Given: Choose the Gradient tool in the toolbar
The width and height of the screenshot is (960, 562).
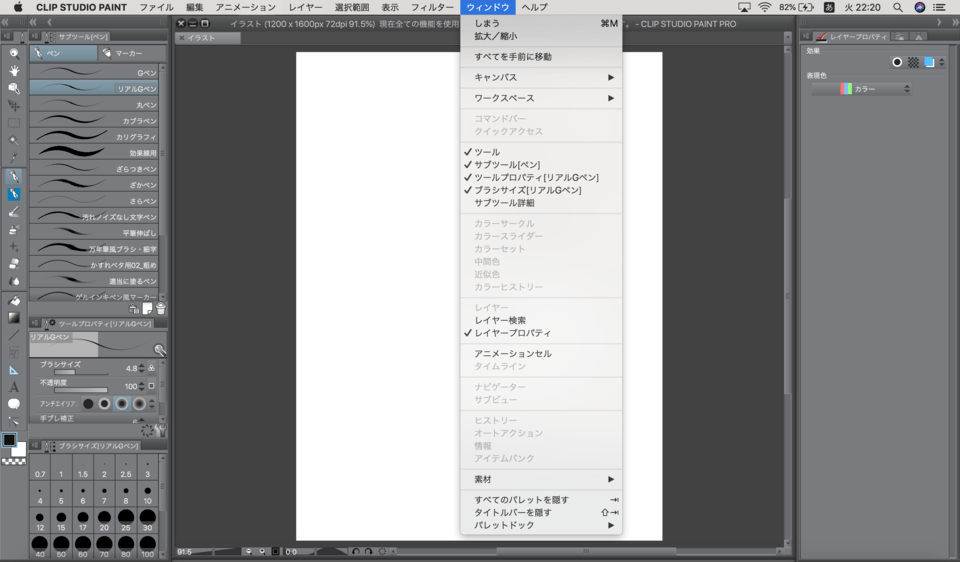Looking at the screenshot, I should coord(14,317).
